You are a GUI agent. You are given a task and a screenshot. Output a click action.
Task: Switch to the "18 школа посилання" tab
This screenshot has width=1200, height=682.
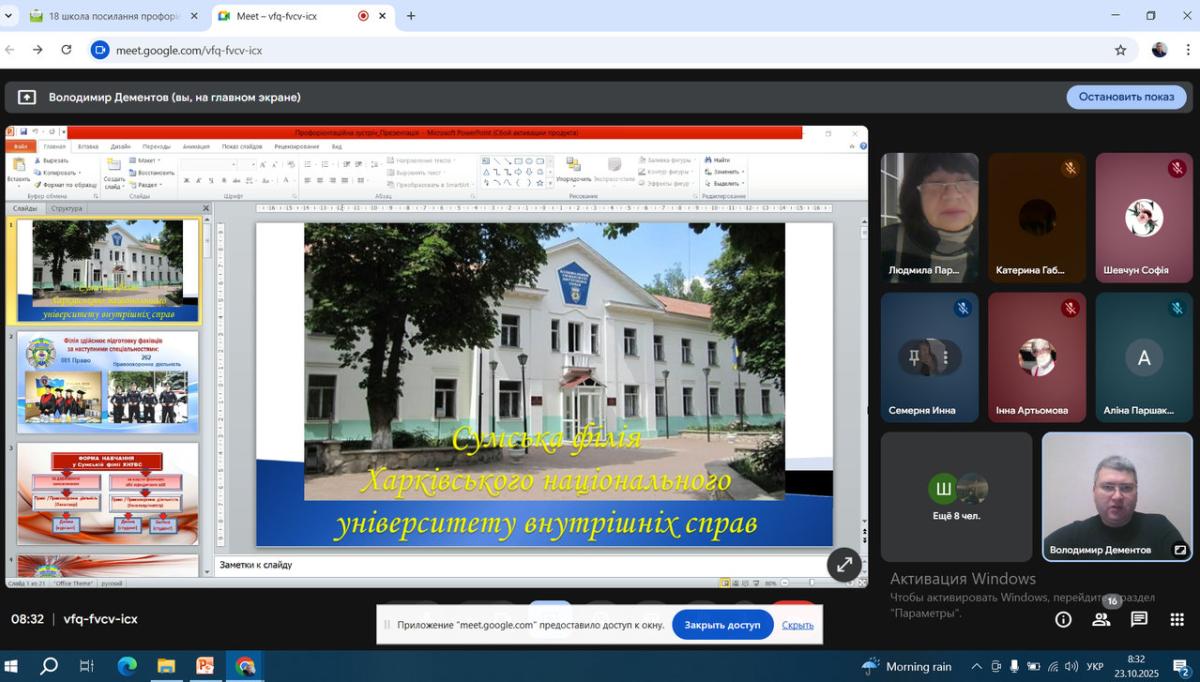click(110, 16)
